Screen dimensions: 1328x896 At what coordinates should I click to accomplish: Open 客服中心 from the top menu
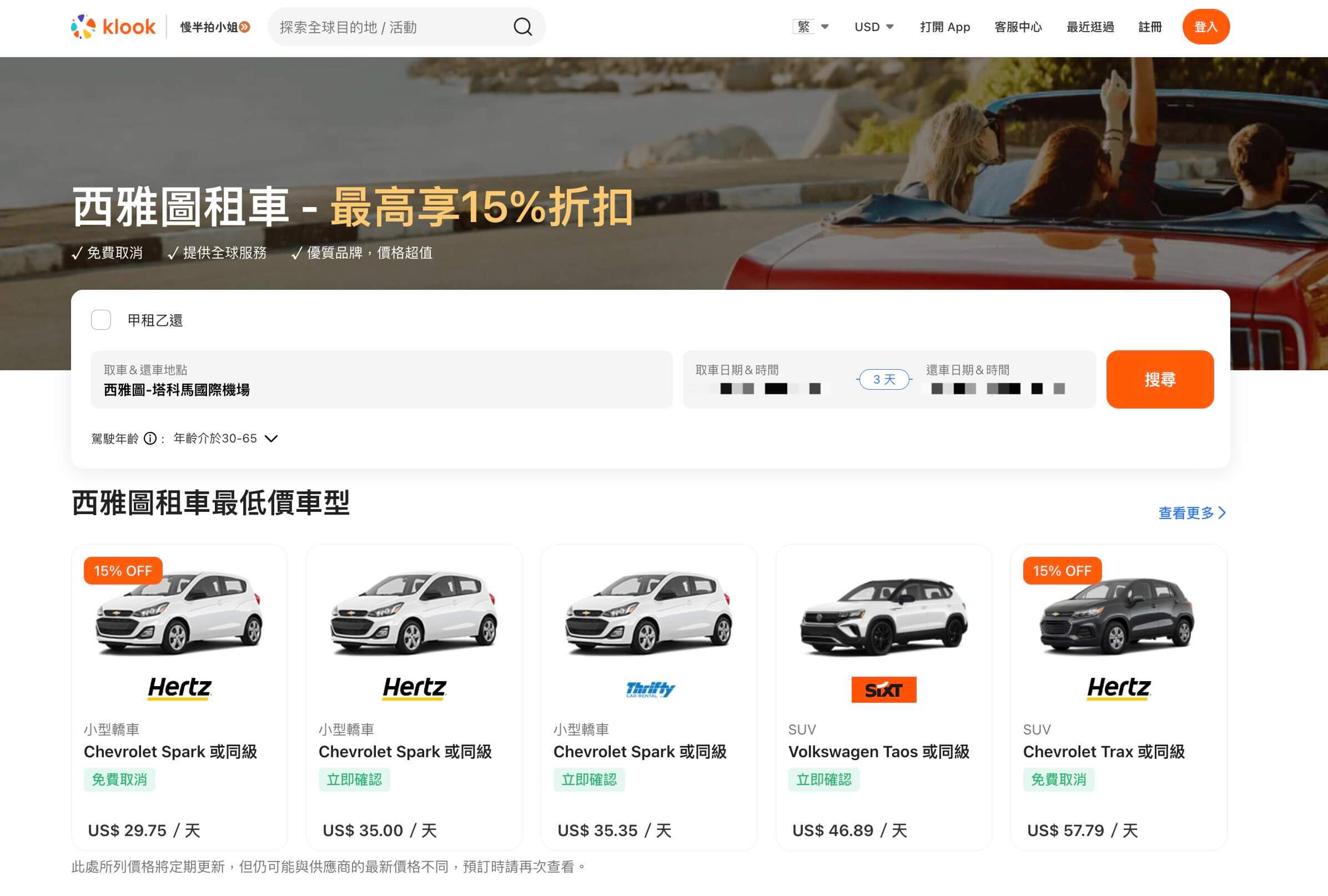1018,26
